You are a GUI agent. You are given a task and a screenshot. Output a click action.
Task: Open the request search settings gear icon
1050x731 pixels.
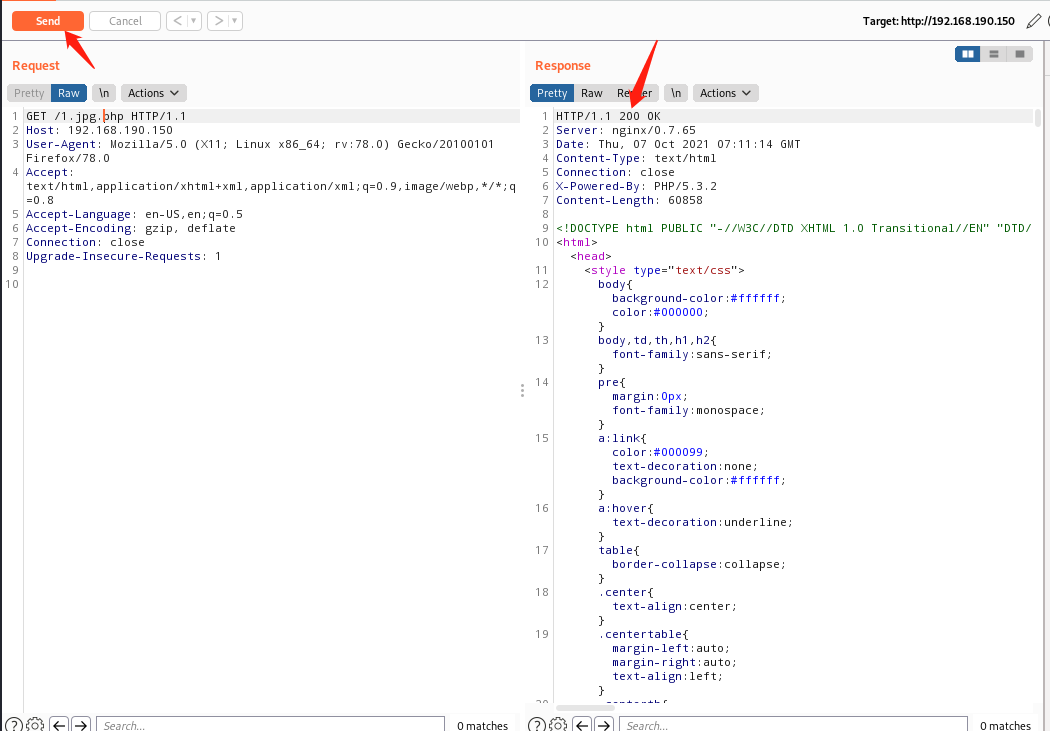click(x=34, y=724)
